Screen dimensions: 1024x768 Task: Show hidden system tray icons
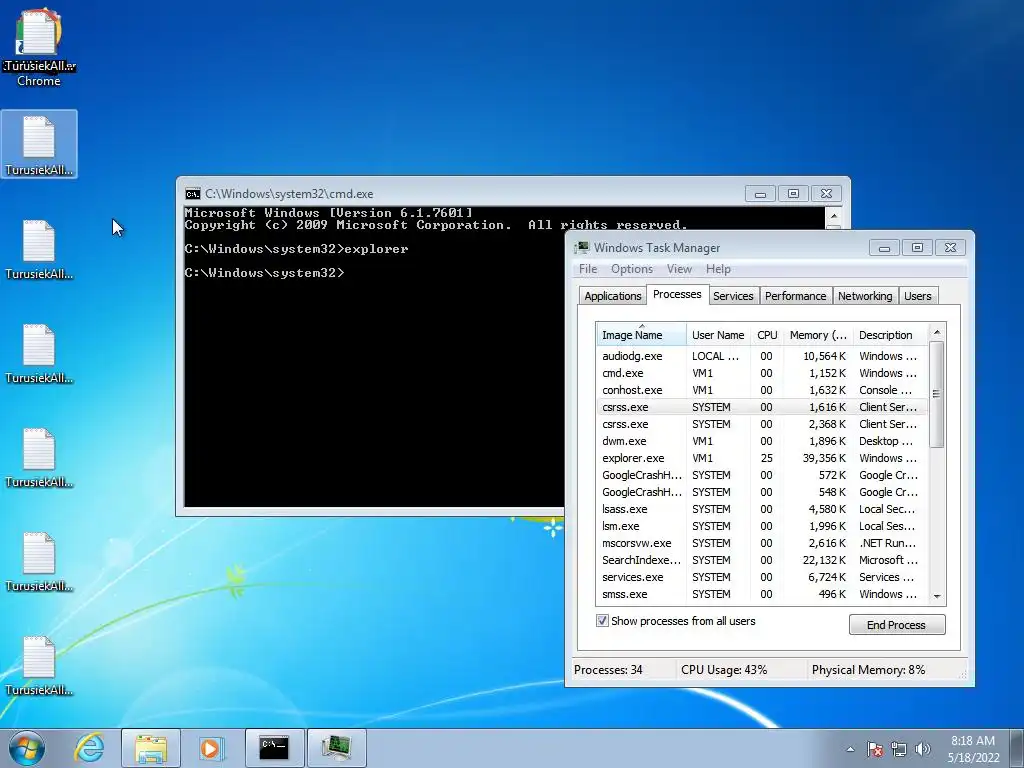pos(850,749)
